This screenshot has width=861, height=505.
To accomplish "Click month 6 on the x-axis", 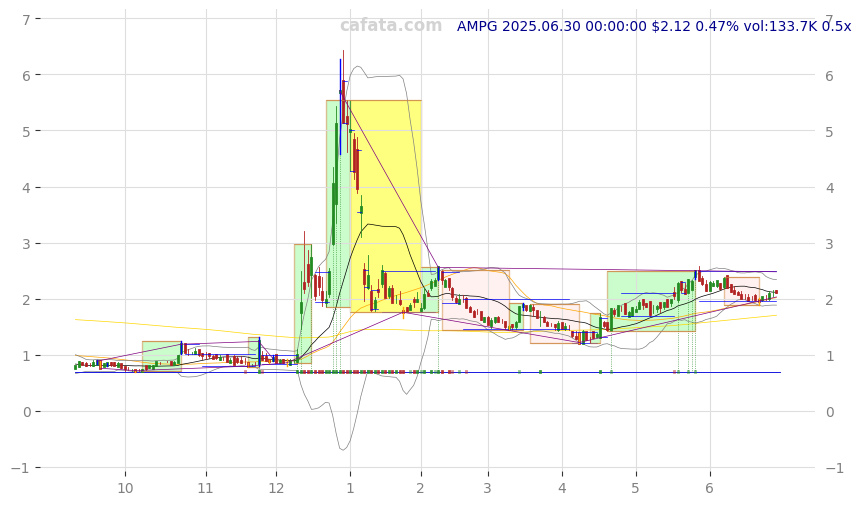I will click(x=710, y=489).
